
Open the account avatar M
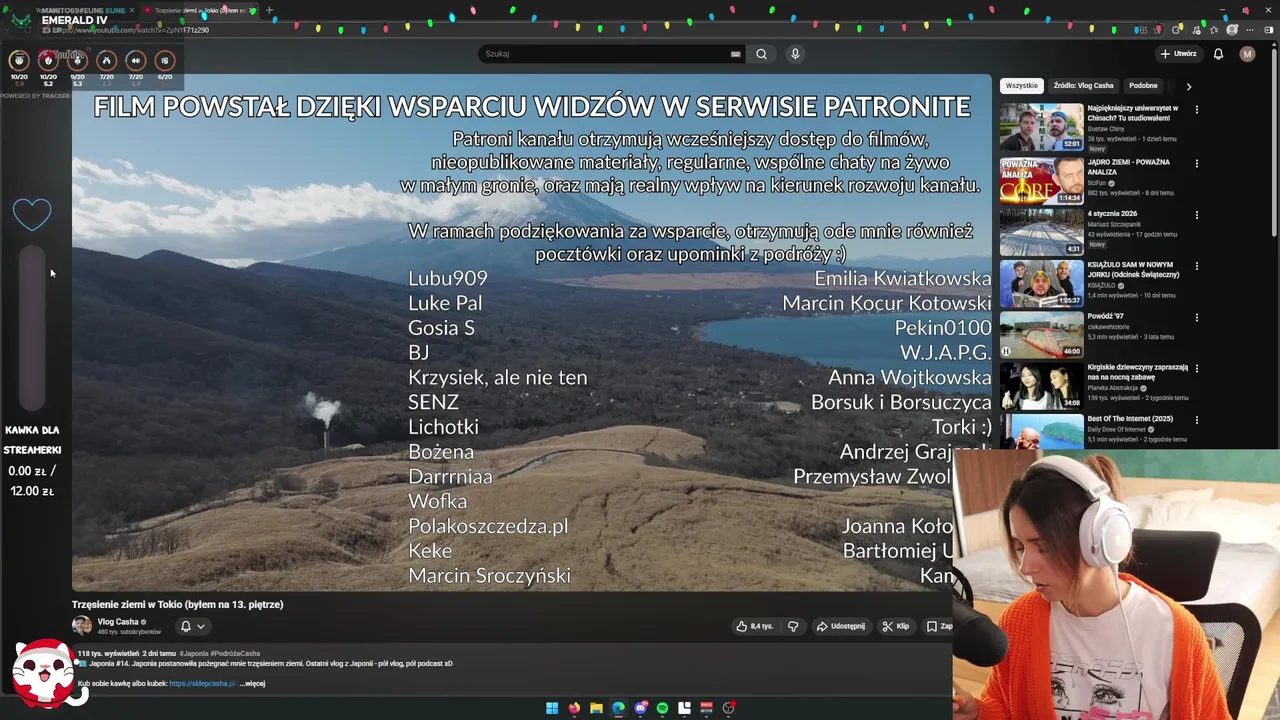[x=1247, y=54]
